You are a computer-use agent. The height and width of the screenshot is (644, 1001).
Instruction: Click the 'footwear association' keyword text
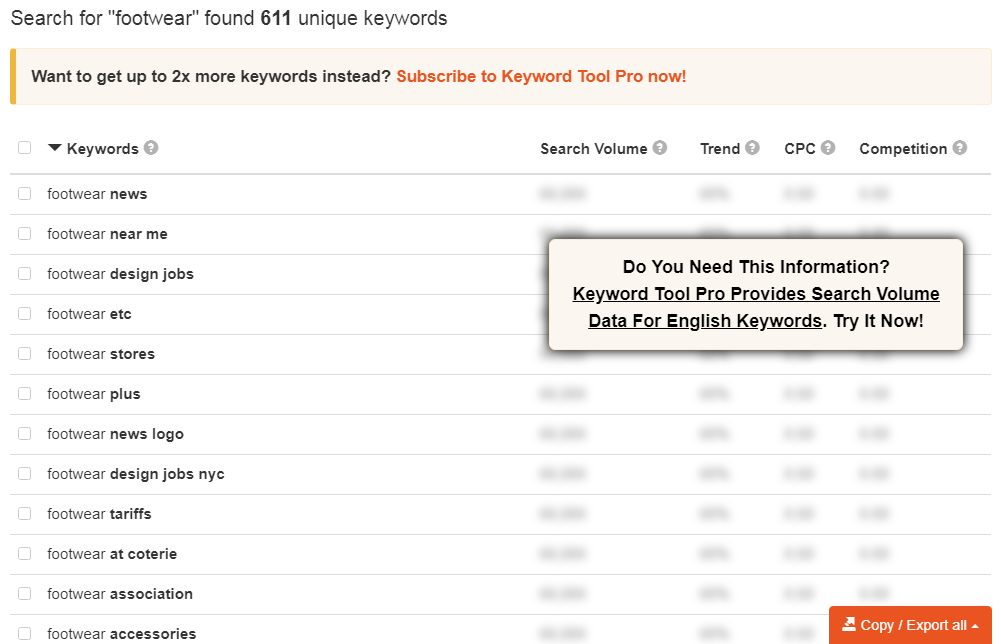(x=120, y=594)
